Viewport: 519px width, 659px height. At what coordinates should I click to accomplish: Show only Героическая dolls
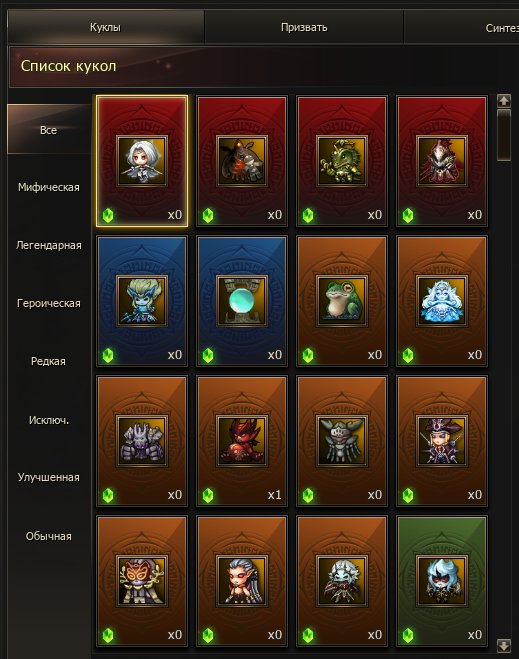tap(49, 303)
